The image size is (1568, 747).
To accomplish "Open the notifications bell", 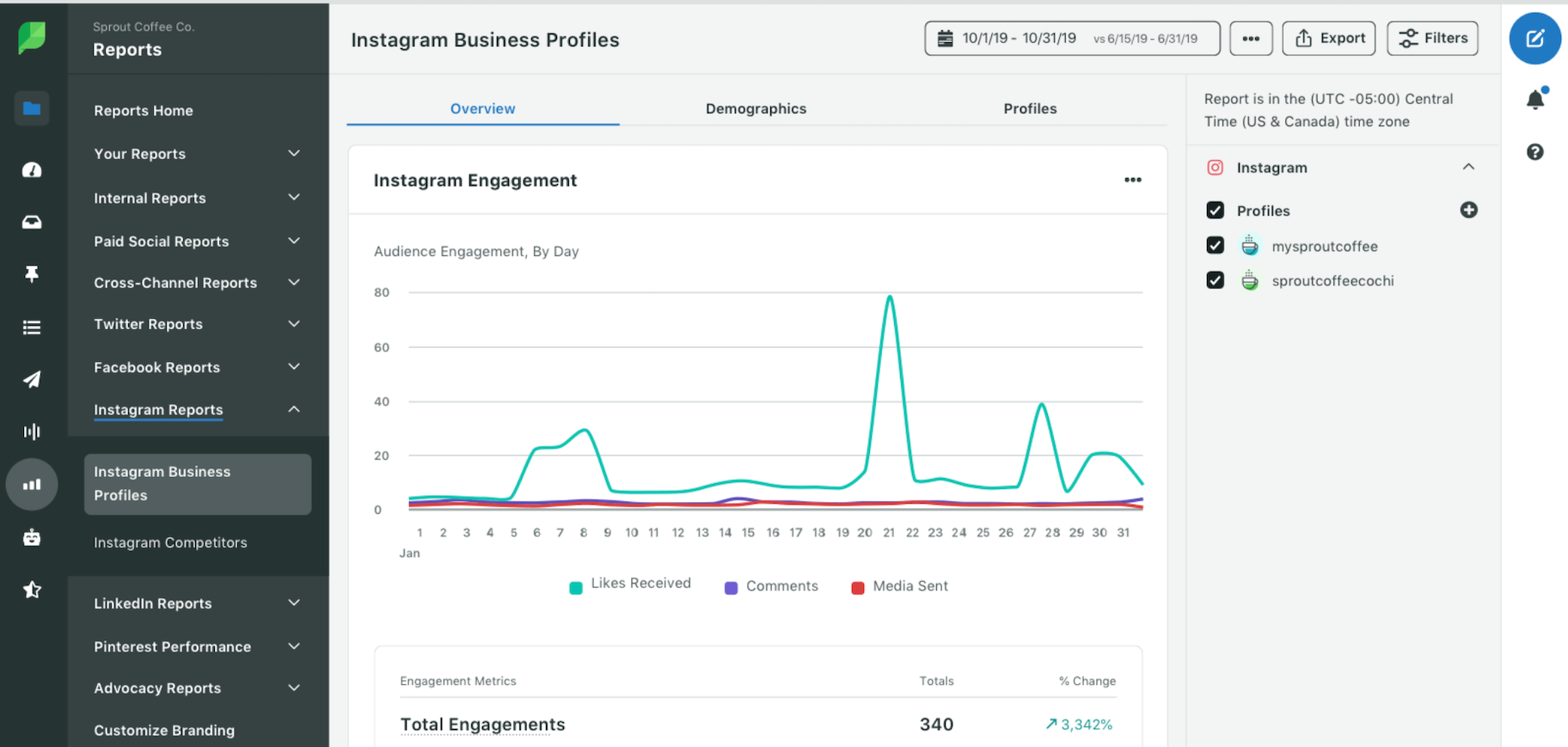I will click(x=1535, y=99).
